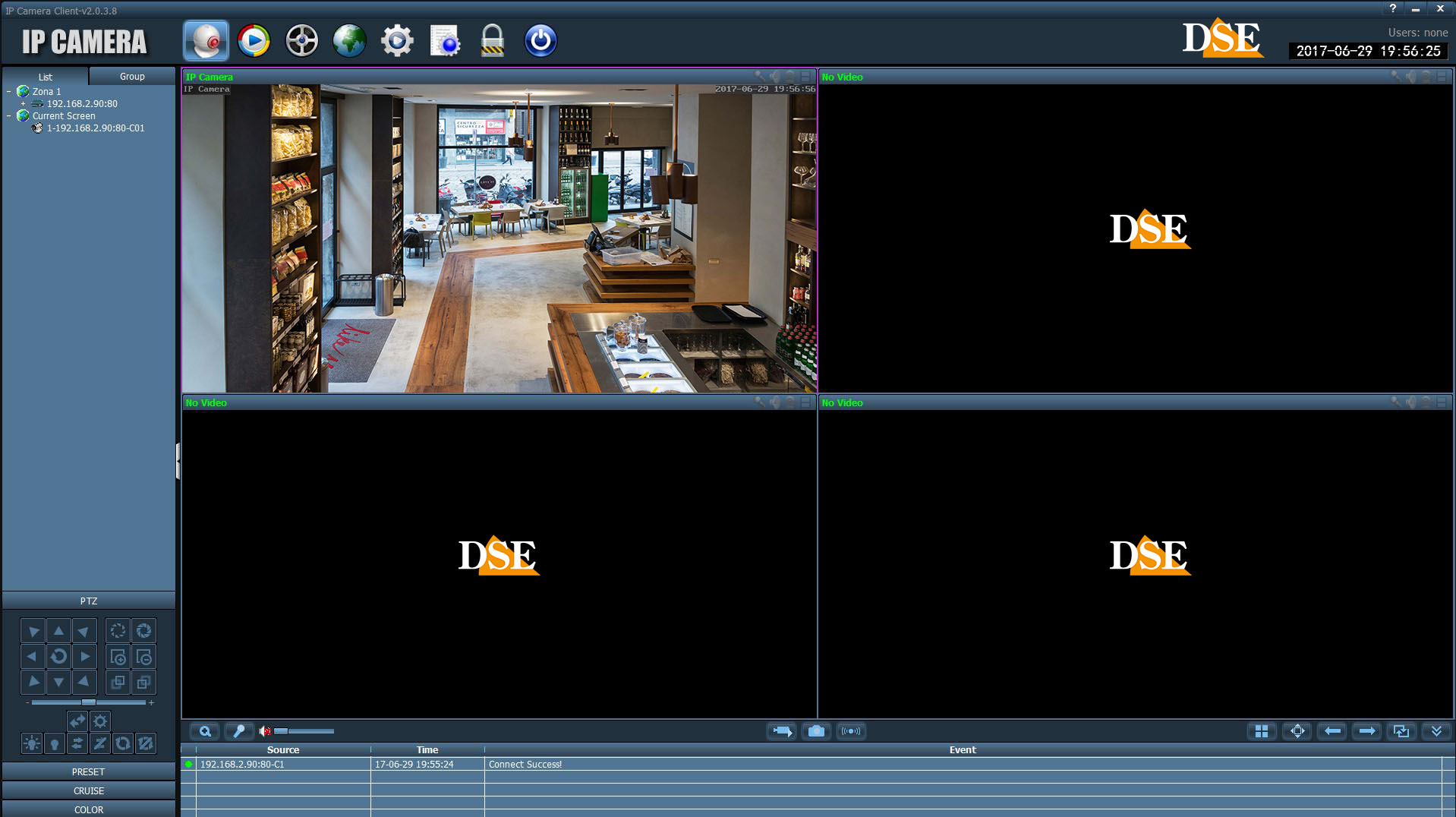Screen dimensions: 1456x817
Task: Collapse the Zona 1 tree node
Action: coord(9,92)
